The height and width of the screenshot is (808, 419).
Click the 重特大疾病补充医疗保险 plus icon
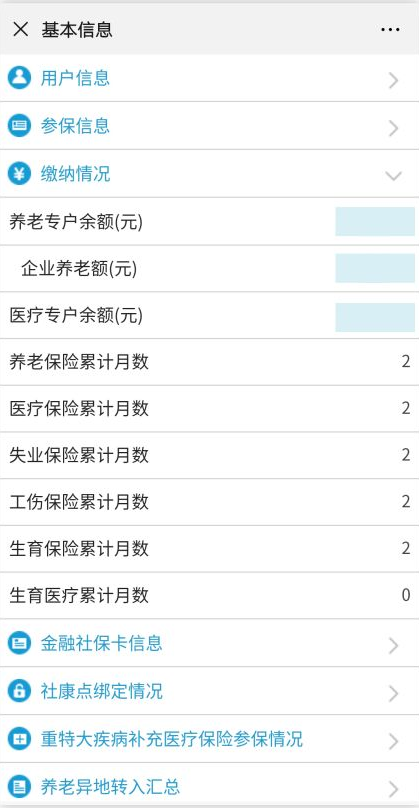[x=20, y=739]
